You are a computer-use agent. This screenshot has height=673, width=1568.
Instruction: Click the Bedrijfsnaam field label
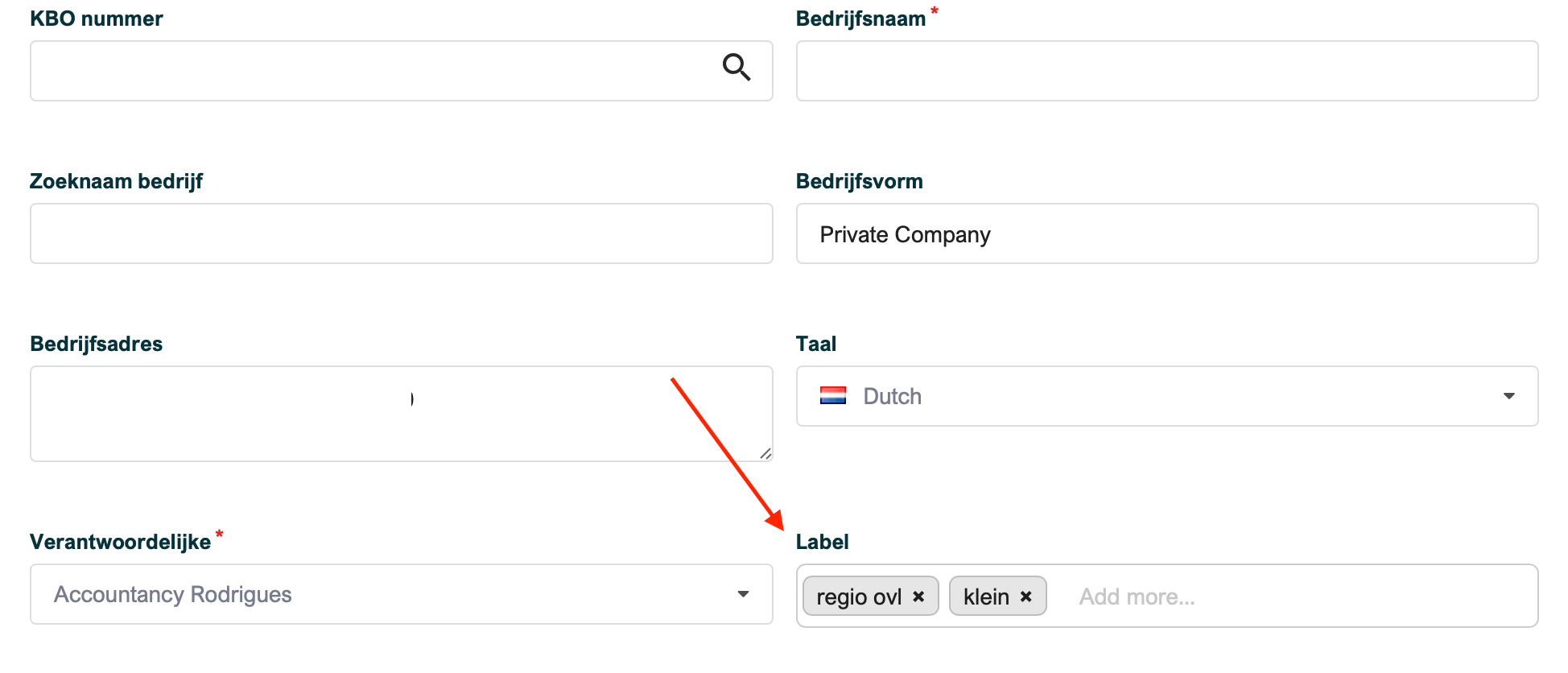(860, 19)
